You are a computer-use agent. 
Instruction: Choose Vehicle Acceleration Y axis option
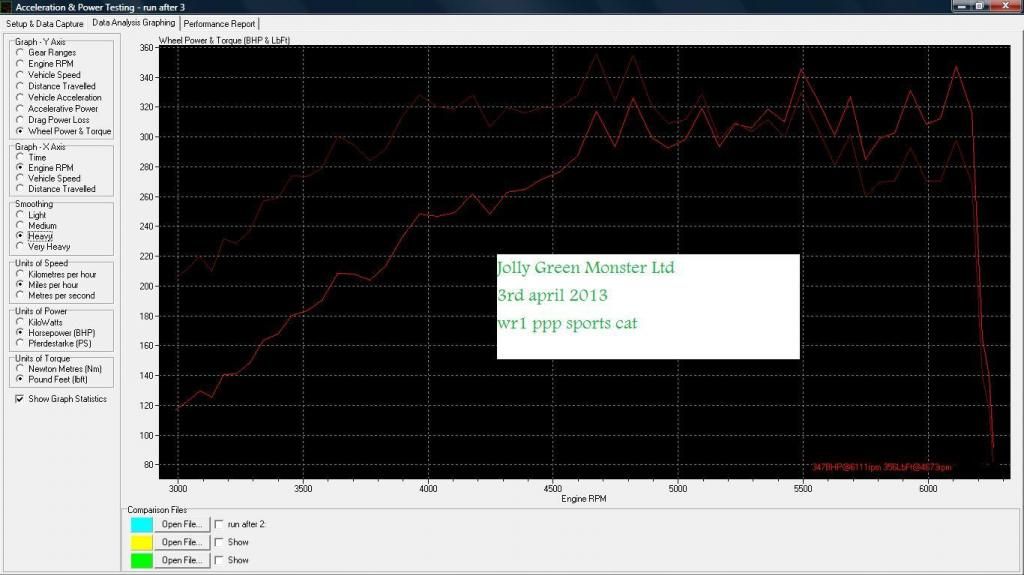click(x=20, y=97)
